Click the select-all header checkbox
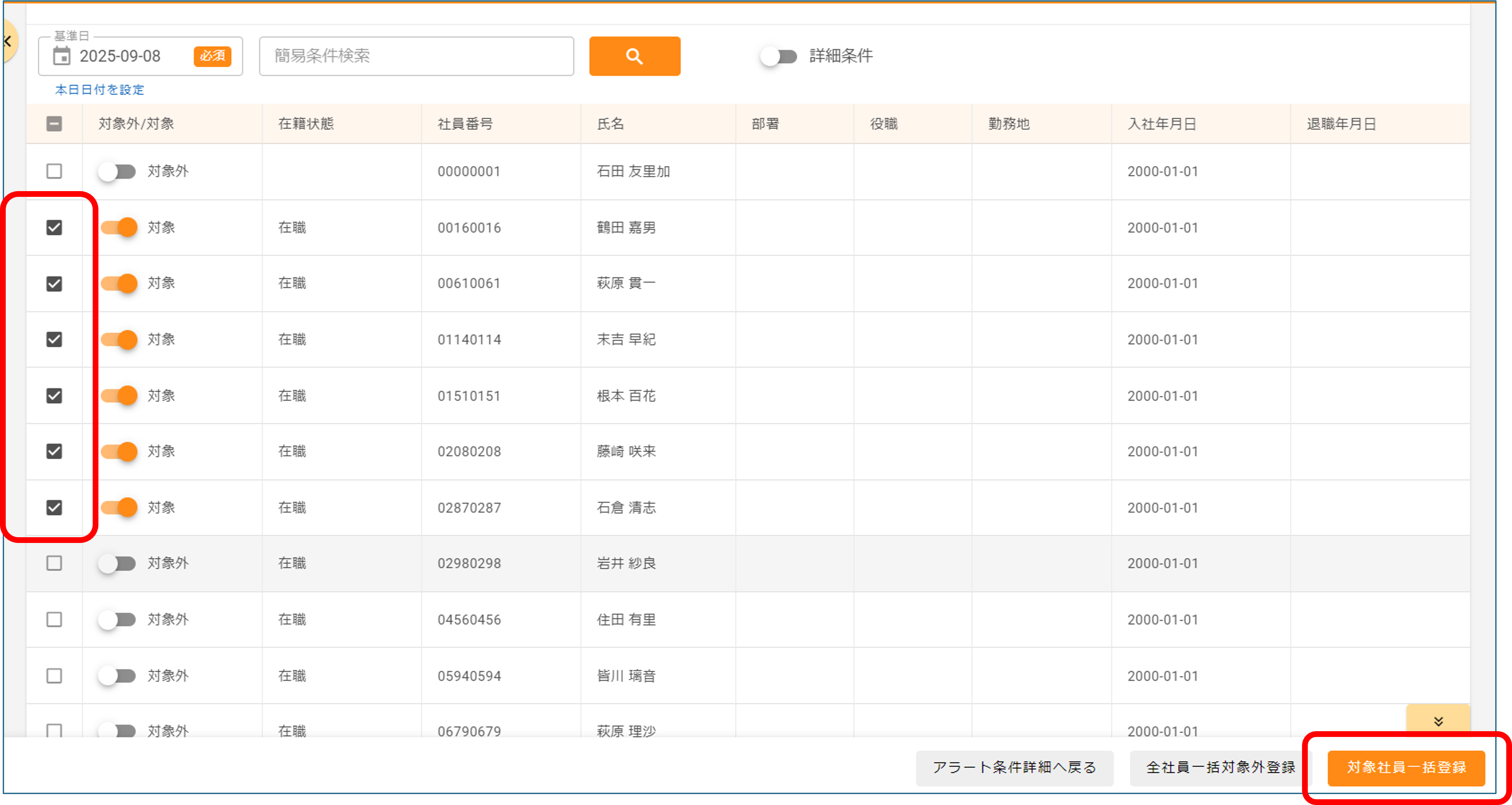The height and width of the screenshot is (805, 1512). pyautogui.click(x=54, y=123)
